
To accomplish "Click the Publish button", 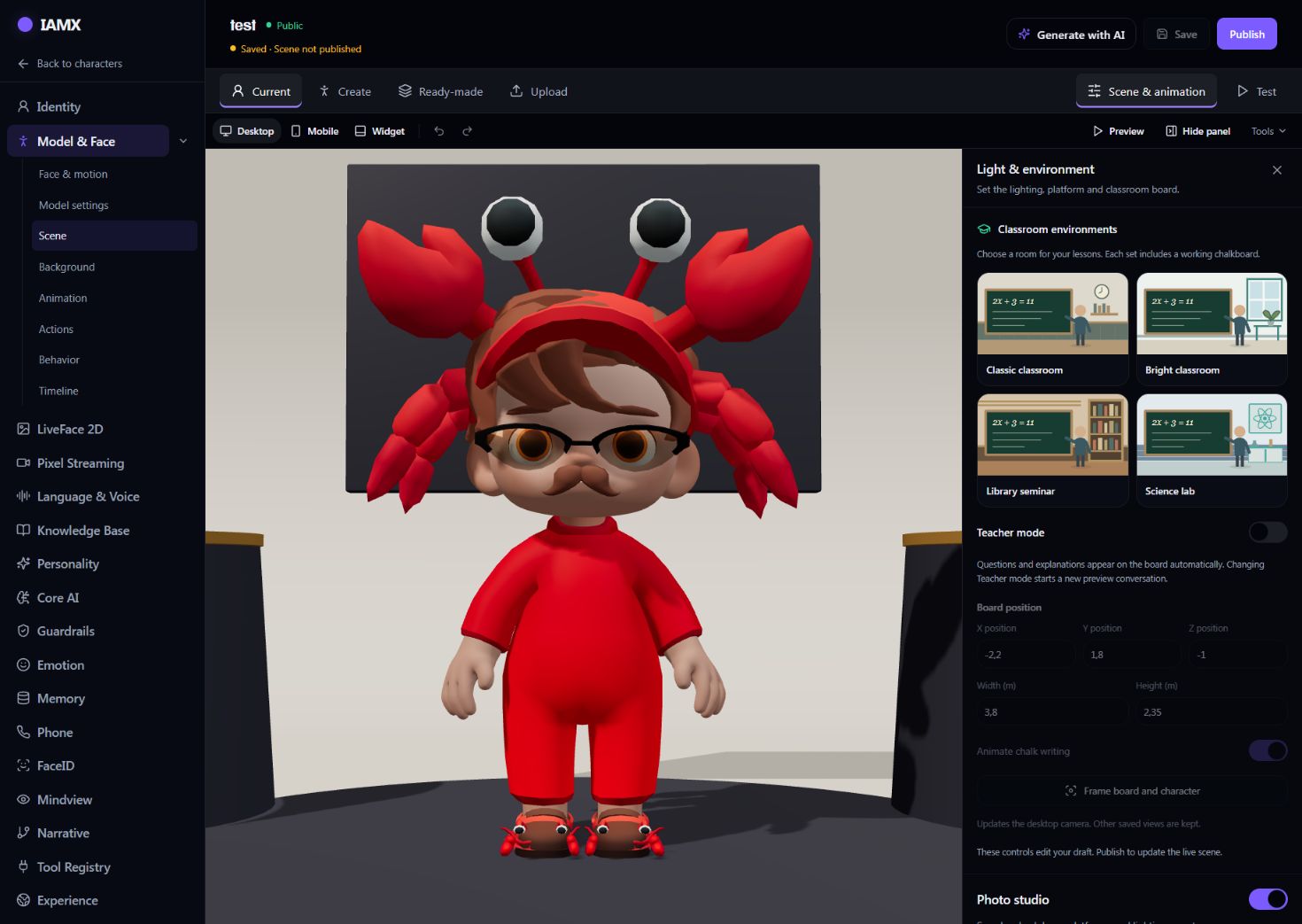I will [1246, 34].
